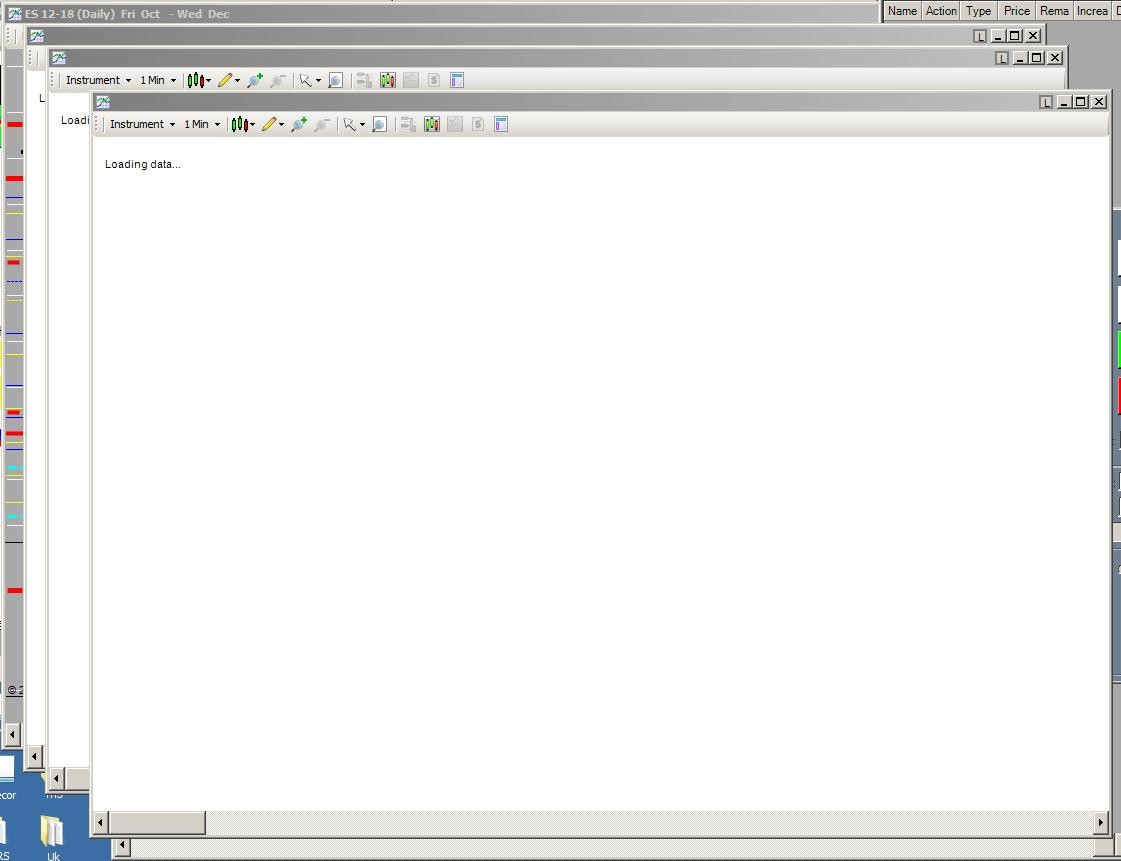Open the Instrument dropdown in the middle chart window

pos(99,80)
